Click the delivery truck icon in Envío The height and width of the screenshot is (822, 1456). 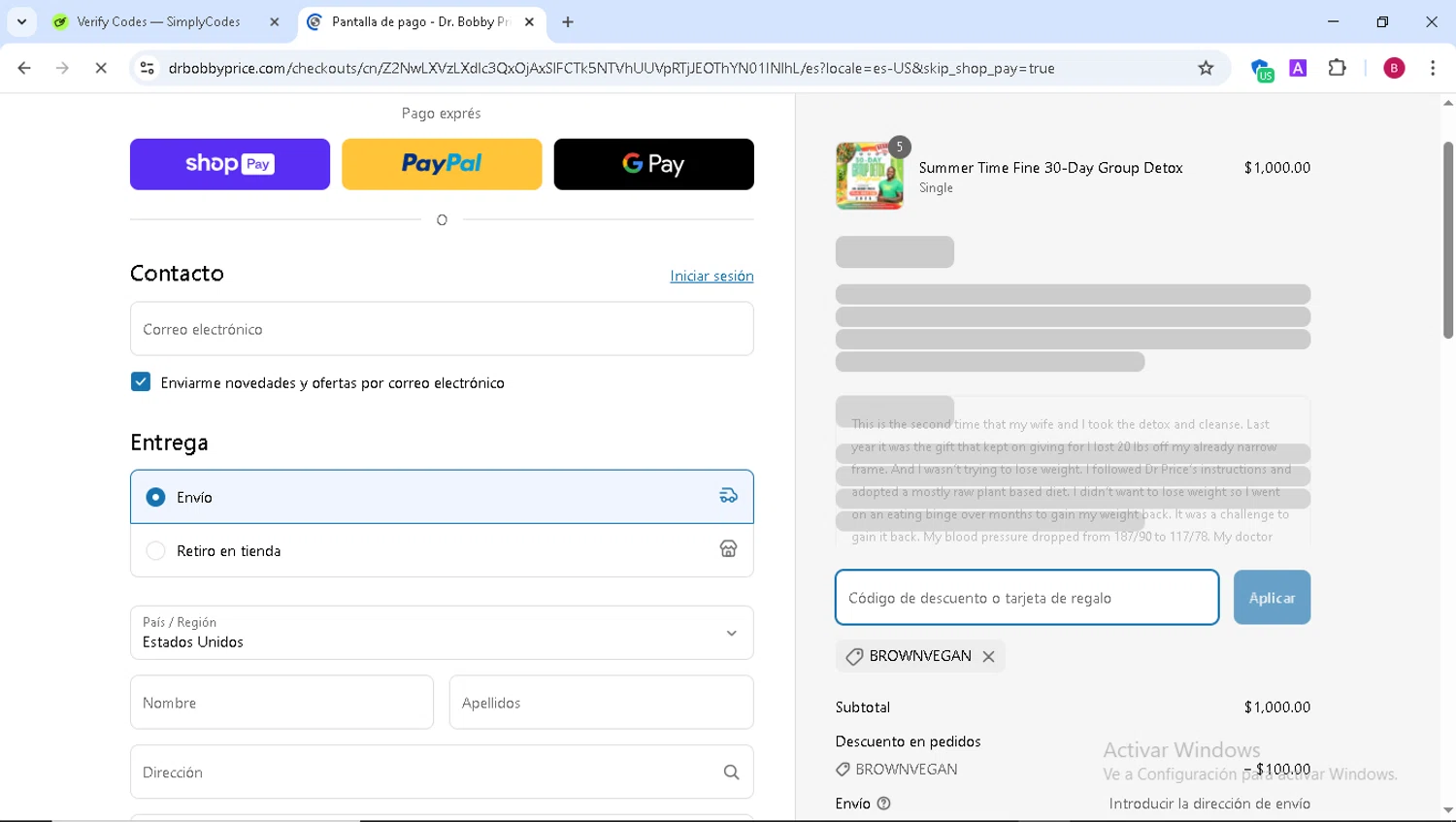tap(728, 496)
